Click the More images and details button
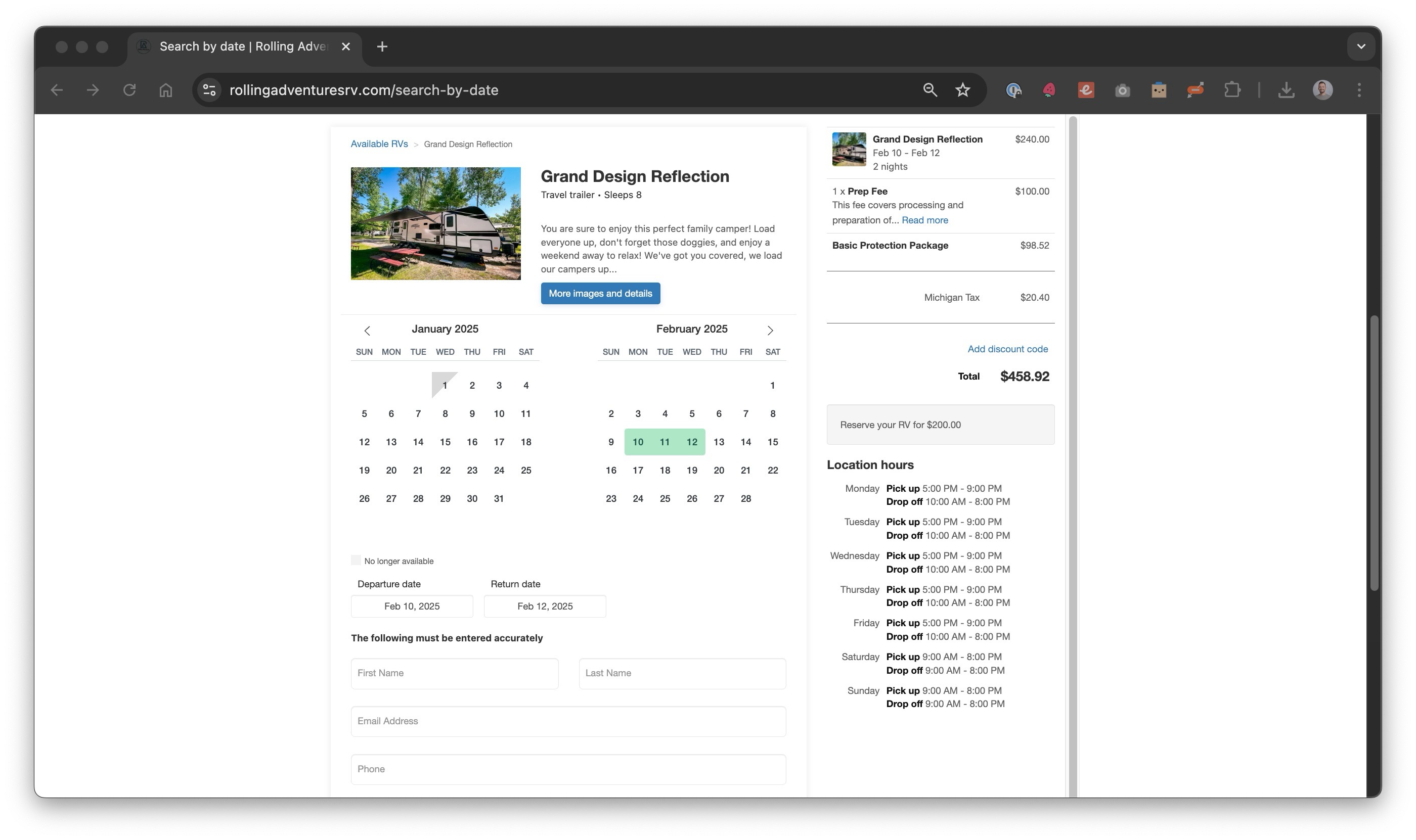1416x840 pixels. click(600, 293)
